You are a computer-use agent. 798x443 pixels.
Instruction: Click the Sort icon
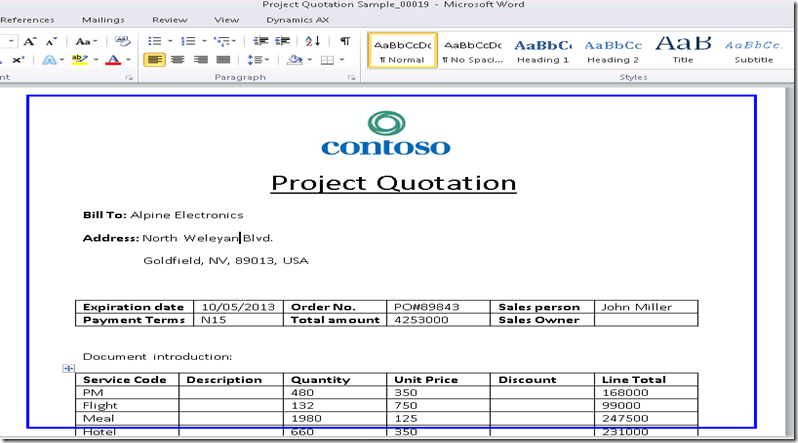click(313, 41)
